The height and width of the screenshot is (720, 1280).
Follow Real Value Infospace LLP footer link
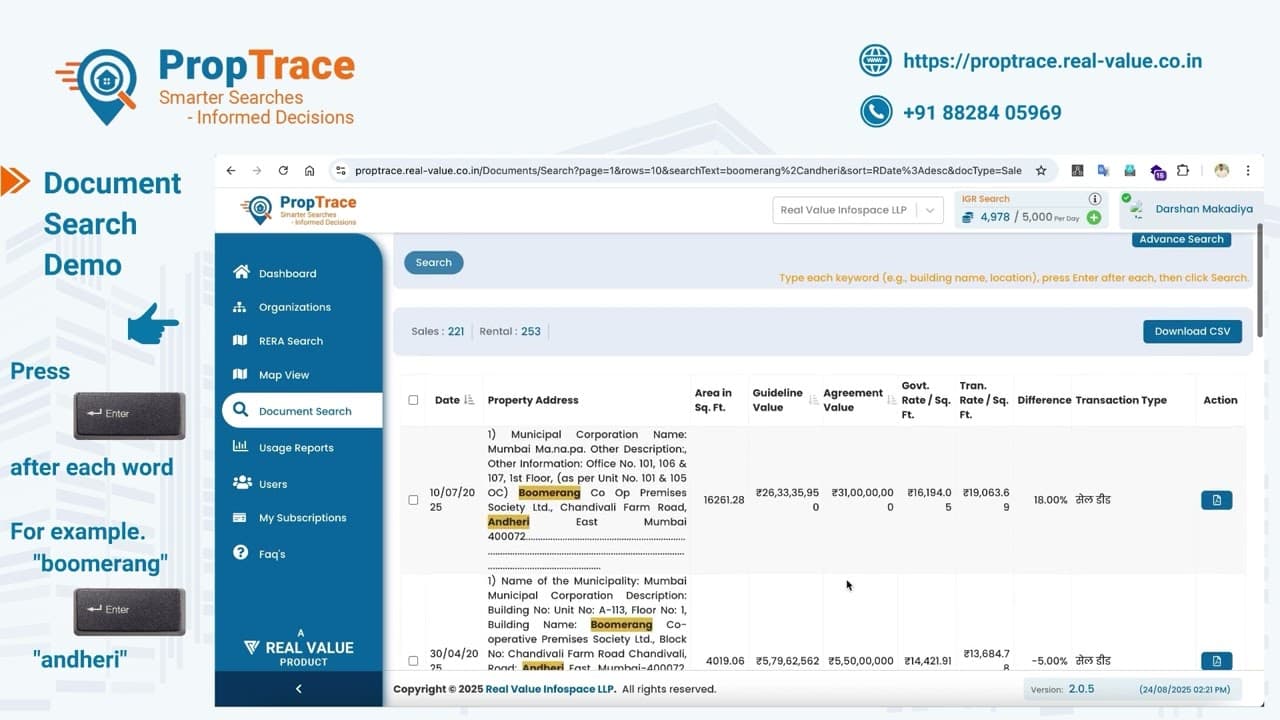point(549,689)
